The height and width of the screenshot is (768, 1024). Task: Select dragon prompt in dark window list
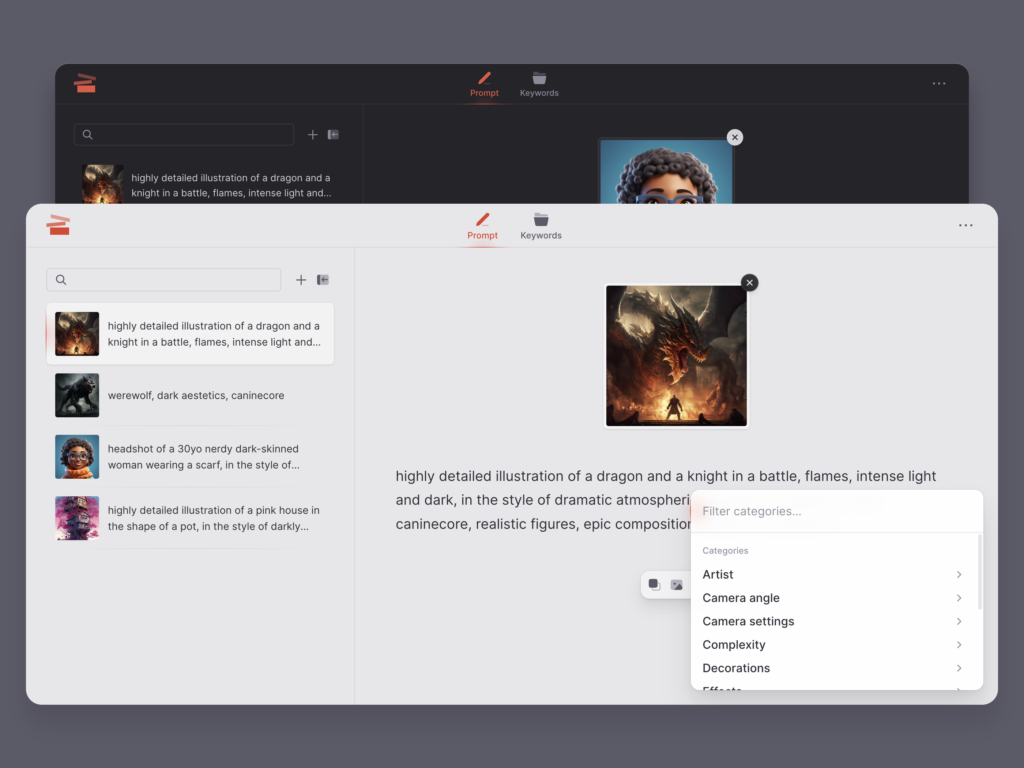208,185
